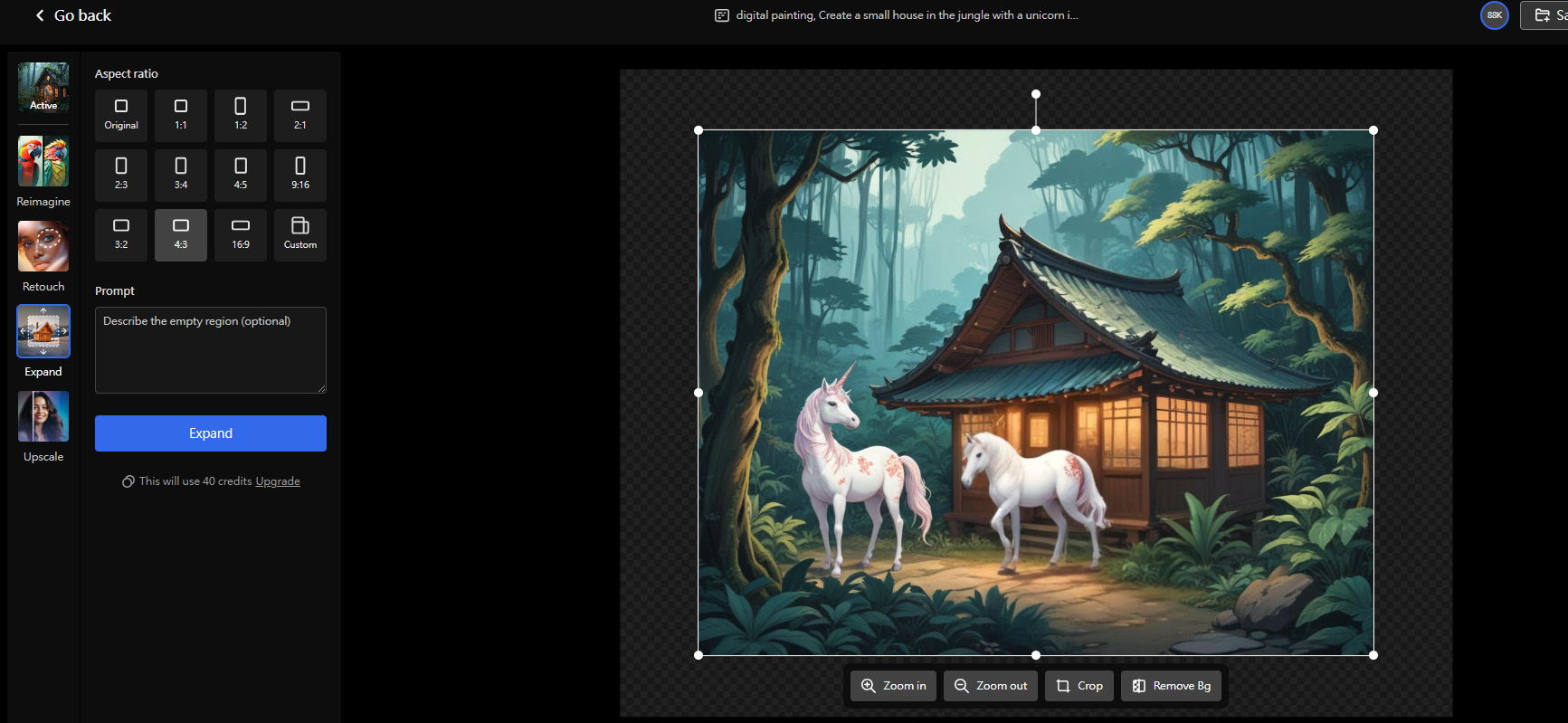The height and width of the screenshot is (723, 1568).
Task: Go back to previous page
Action: coord(72,15)
